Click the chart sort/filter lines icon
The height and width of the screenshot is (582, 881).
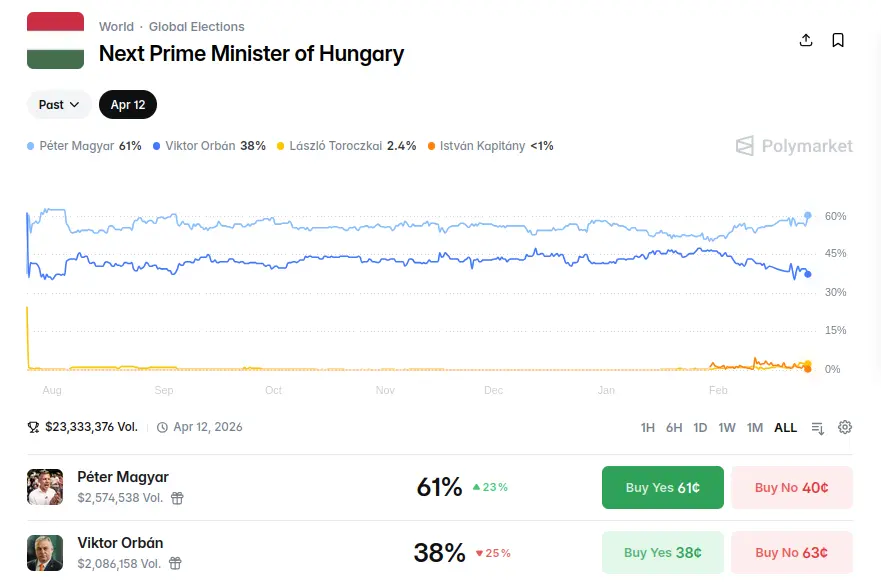click(x=818, y=428)
